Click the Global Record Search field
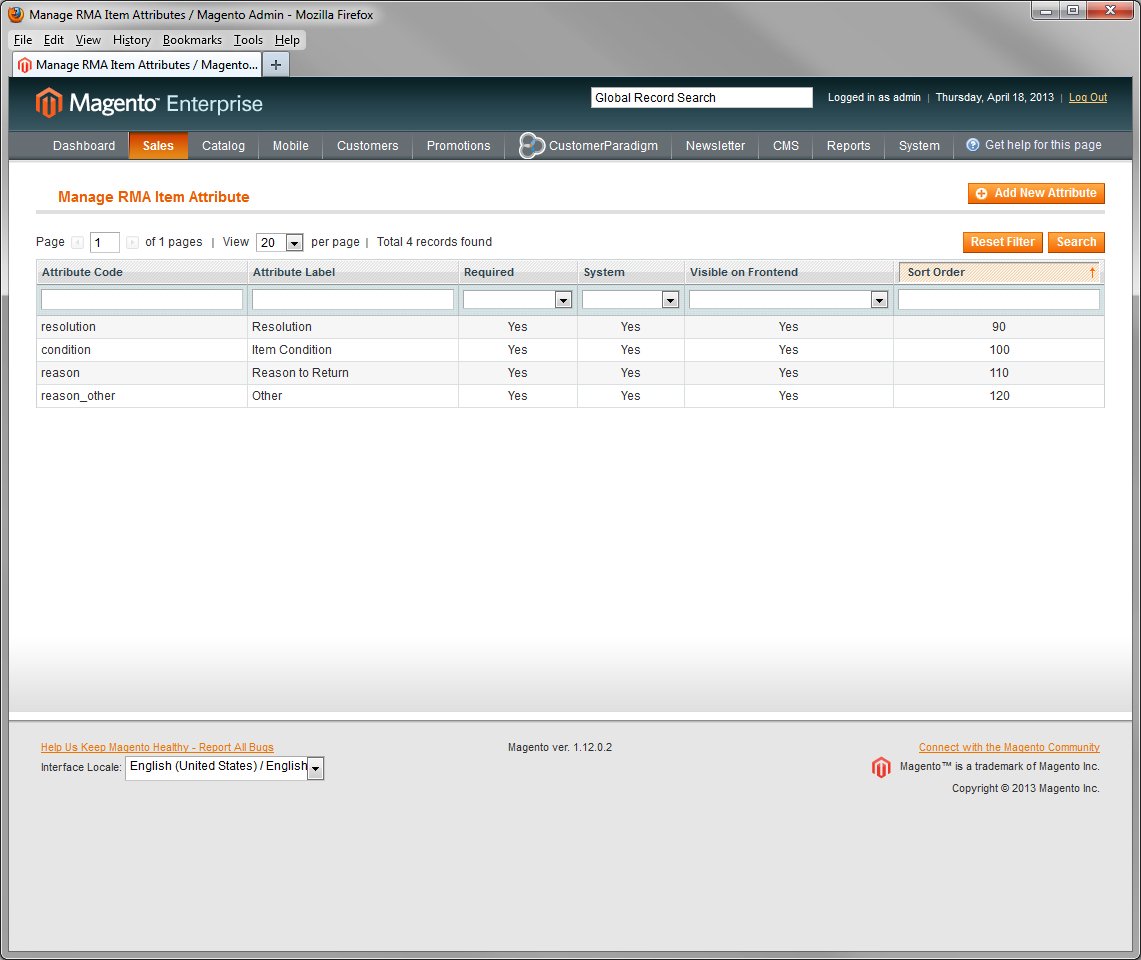Screen dimensions: 1141x960 pyautogui.click(x=701, y=98)
